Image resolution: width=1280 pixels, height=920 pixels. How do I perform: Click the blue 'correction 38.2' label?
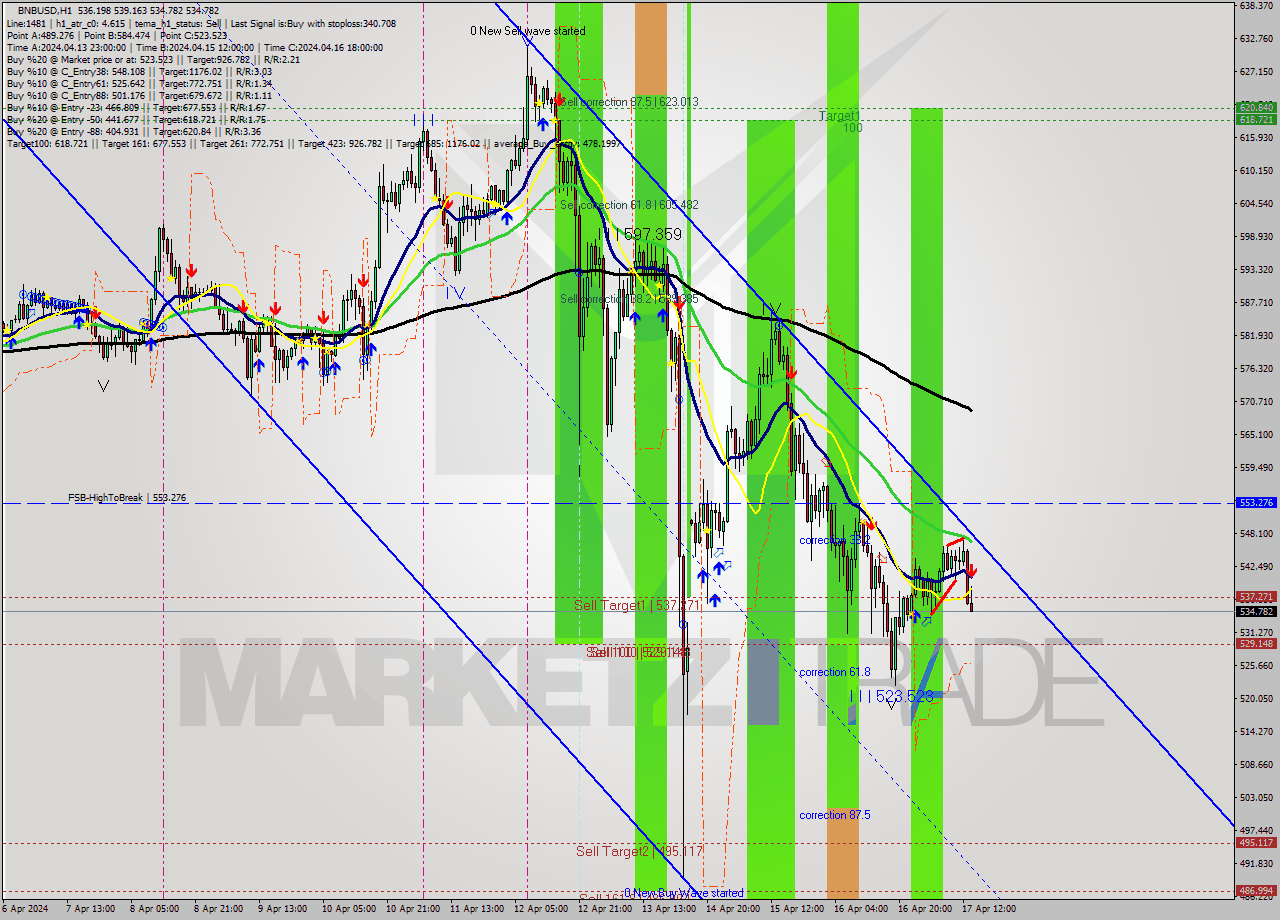click(x=834, y=540)
